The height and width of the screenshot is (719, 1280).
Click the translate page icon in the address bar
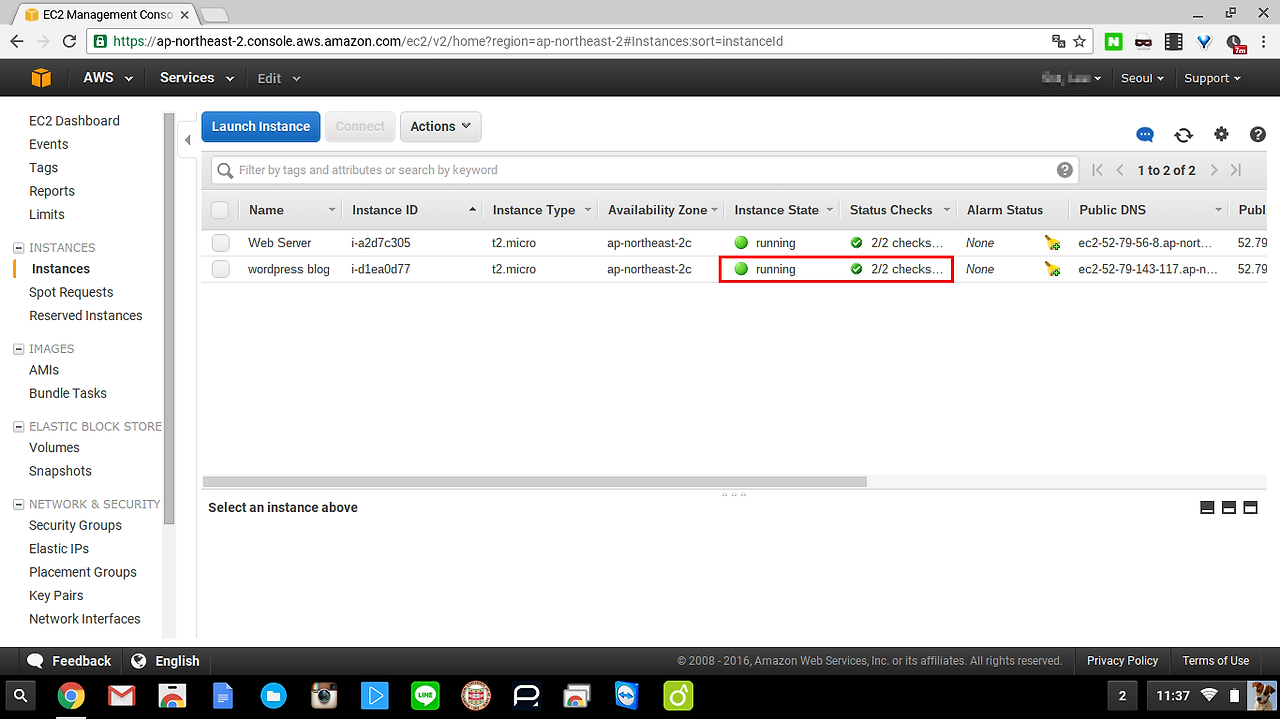click(x=1059, y=42)
